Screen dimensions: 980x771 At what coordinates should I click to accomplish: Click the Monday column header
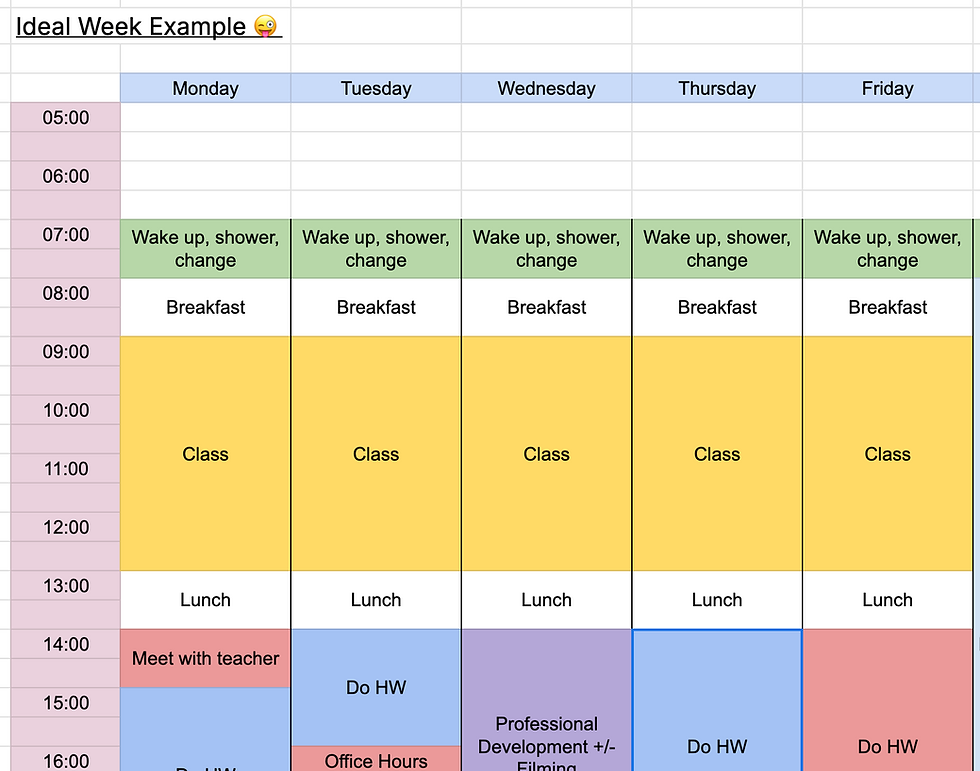(206, 88)
